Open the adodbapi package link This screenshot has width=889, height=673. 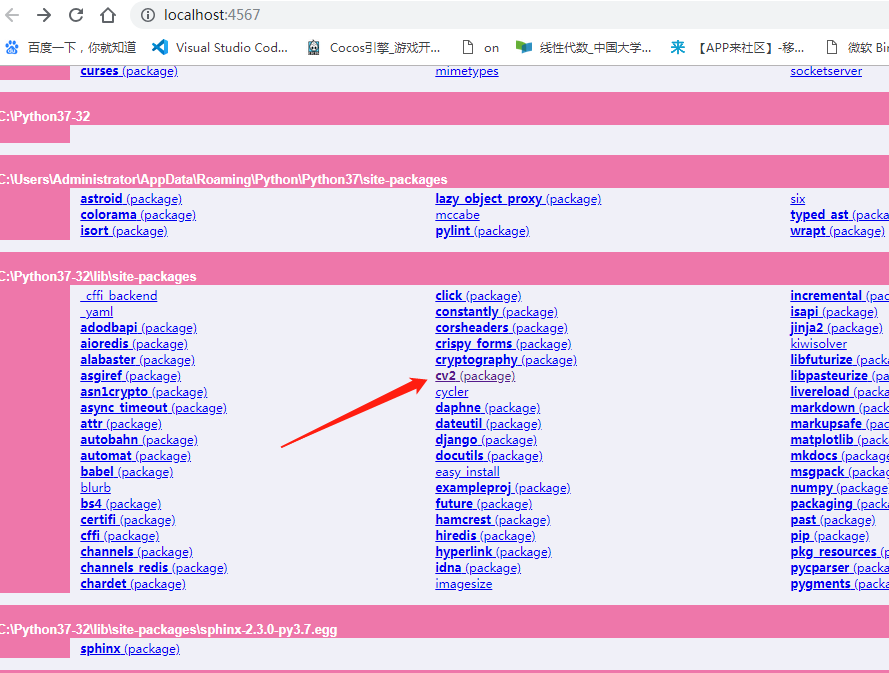coord(138,328)
